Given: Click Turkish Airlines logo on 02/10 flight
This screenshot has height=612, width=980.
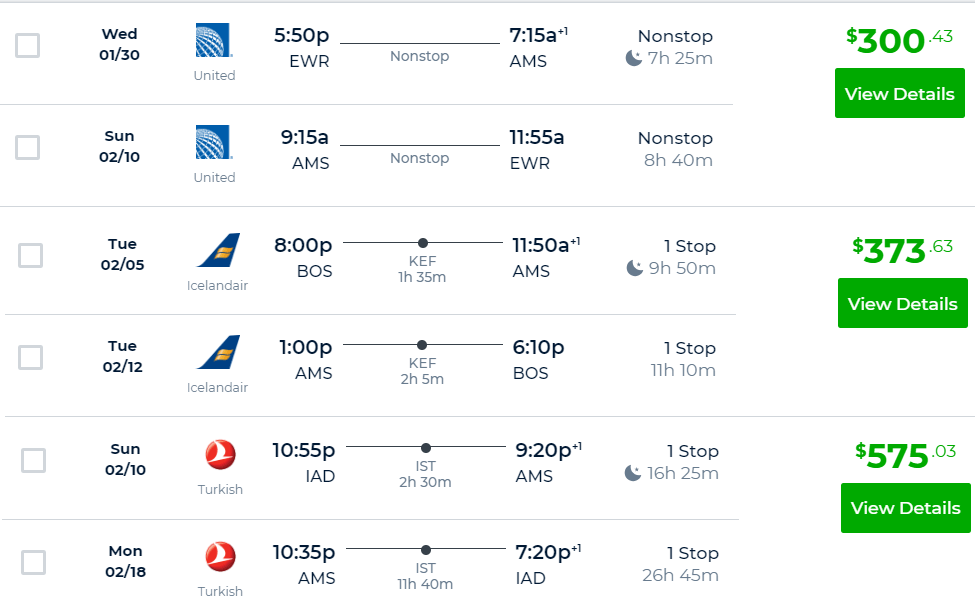Looking at the screenshot, I should pos(221,454).
